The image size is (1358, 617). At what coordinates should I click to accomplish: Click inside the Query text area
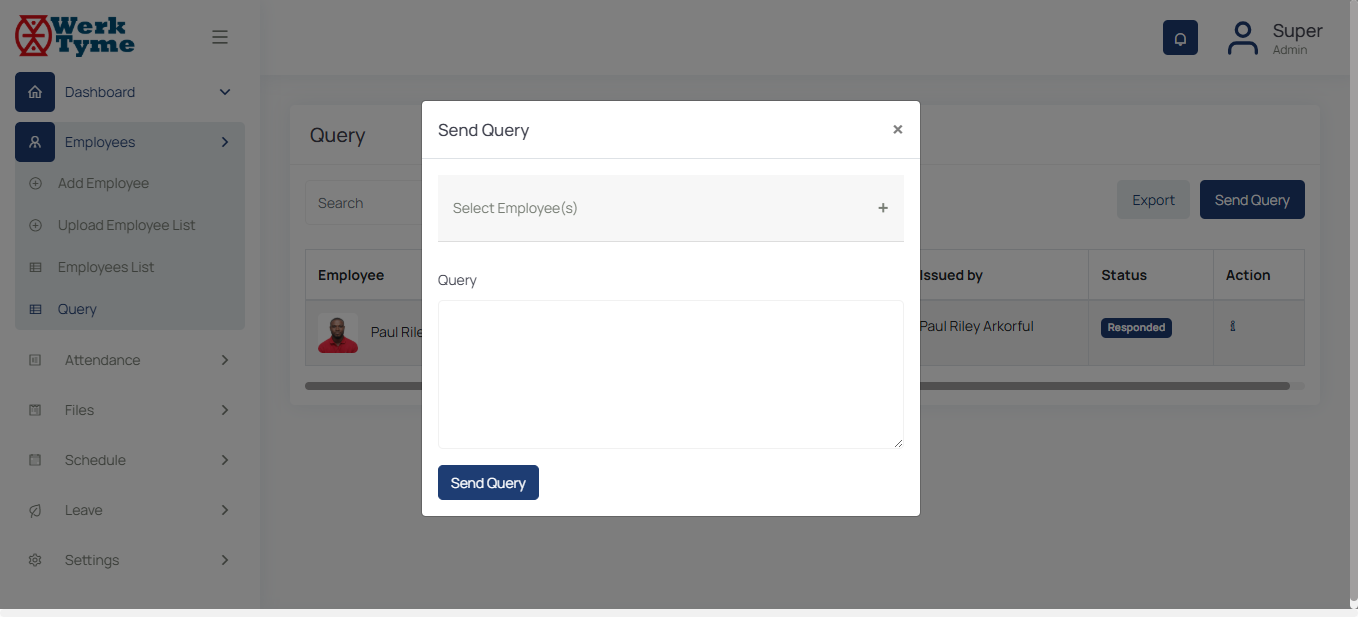pyautogui.click(x=670, y=374)
